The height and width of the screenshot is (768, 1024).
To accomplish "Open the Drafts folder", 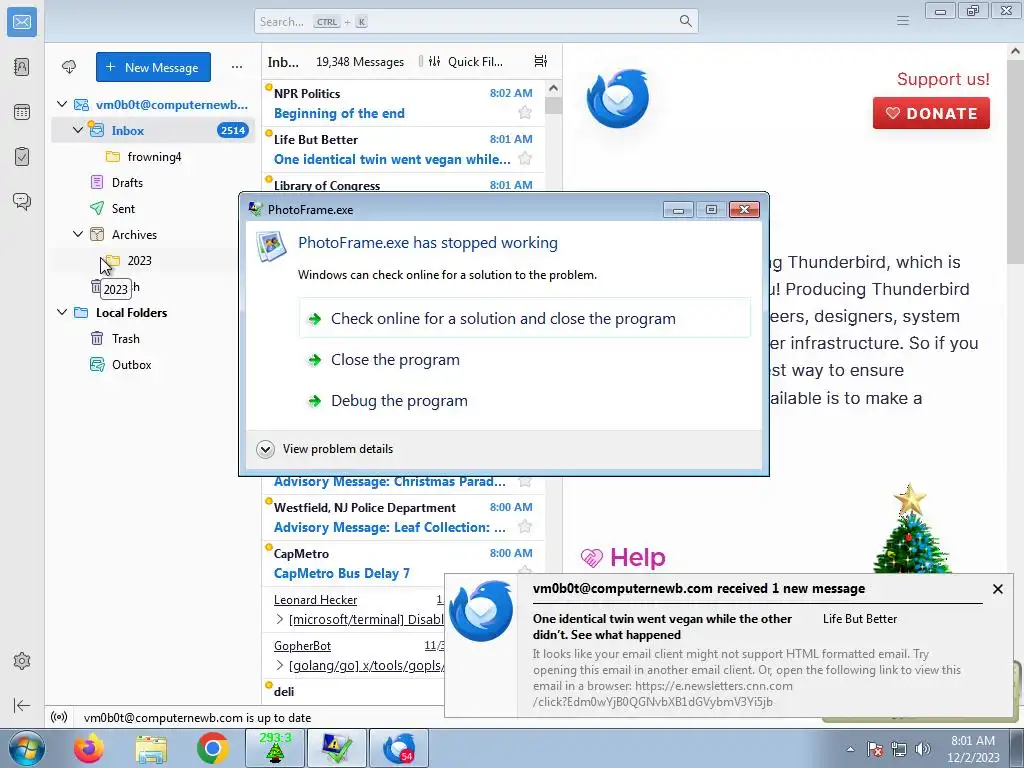I will pyautogui.click(x=127, y=183).
